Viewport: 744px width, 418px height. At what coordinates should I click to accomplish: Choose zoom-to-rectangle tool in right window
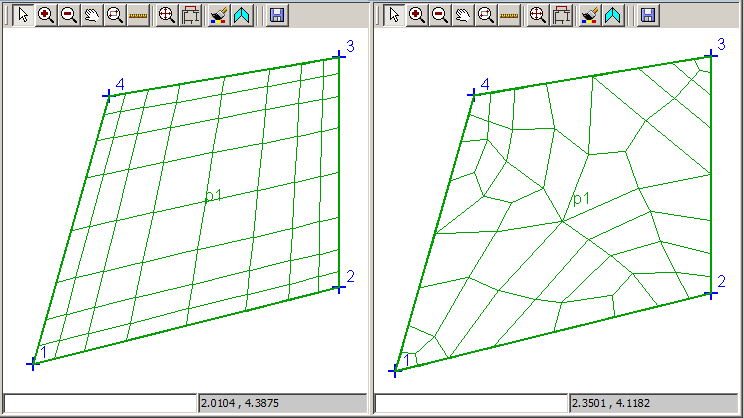click(x=486, y=15)
